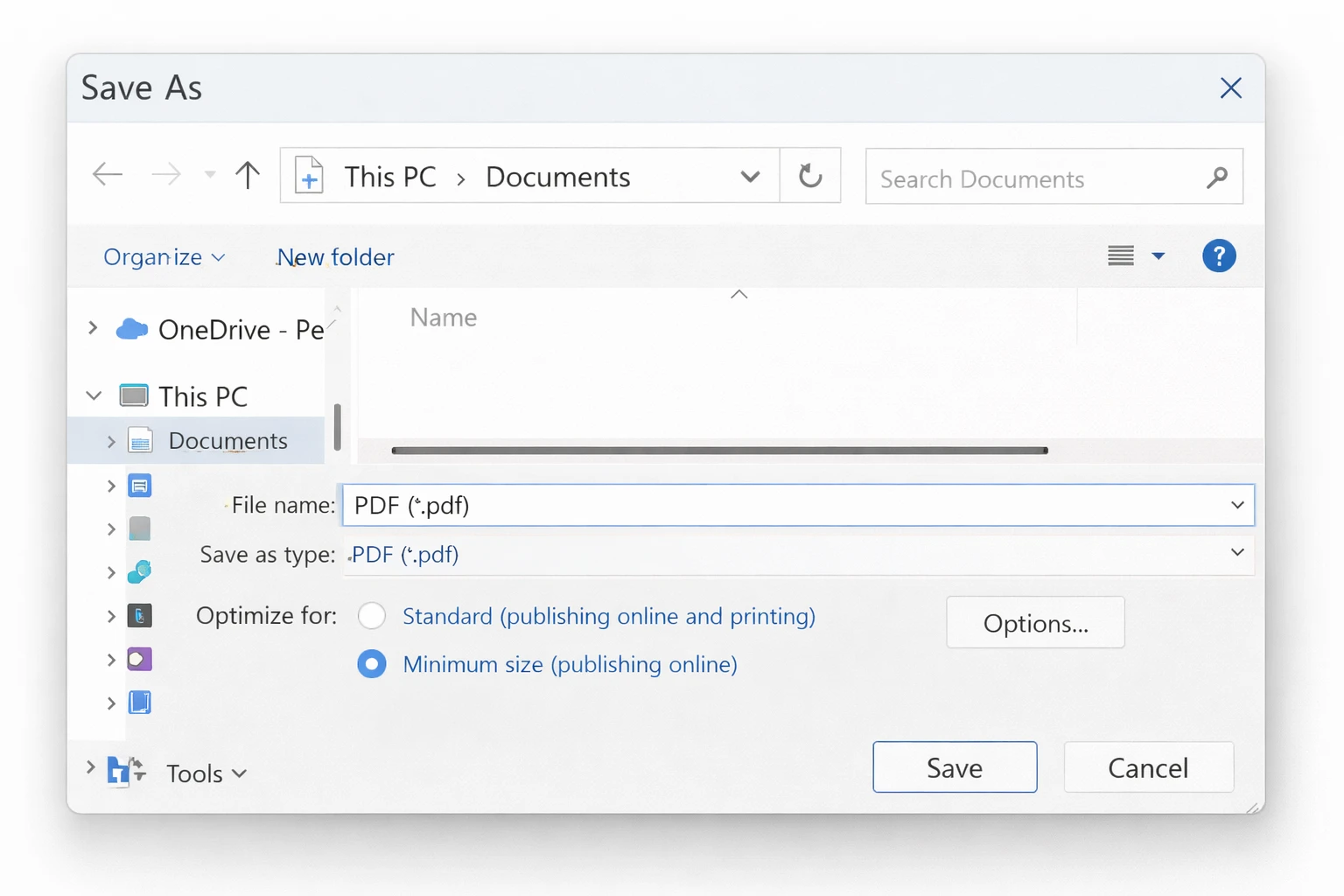Click the horizontal scrollbar in file list
This screenshot has width=1344, height=896.
(719, 451)
